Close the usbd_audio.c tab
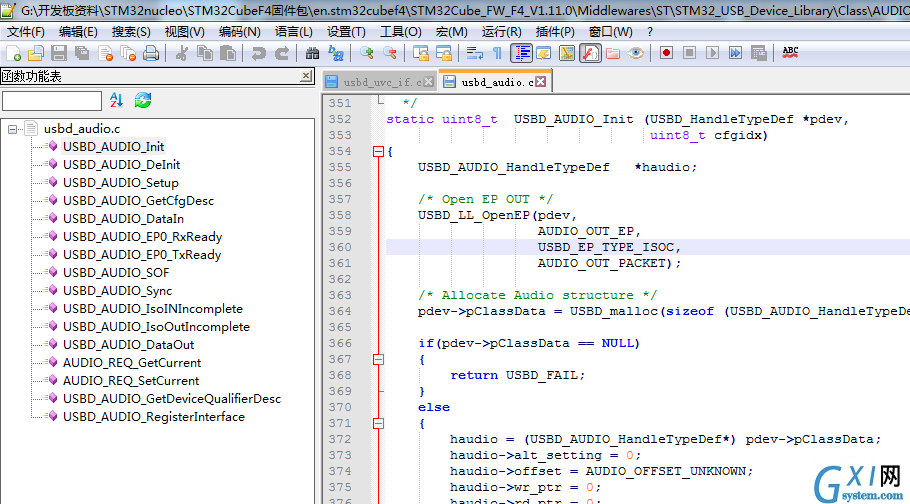Image resolution: width=910 pixels, height=504 pixels. coord(540,81)
